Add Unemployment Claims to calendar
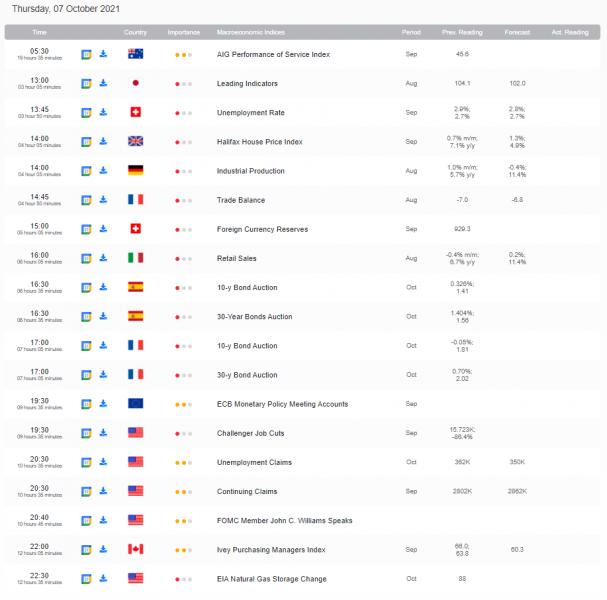The width and height of the screenshot is (607, 600). pos(86,462)
